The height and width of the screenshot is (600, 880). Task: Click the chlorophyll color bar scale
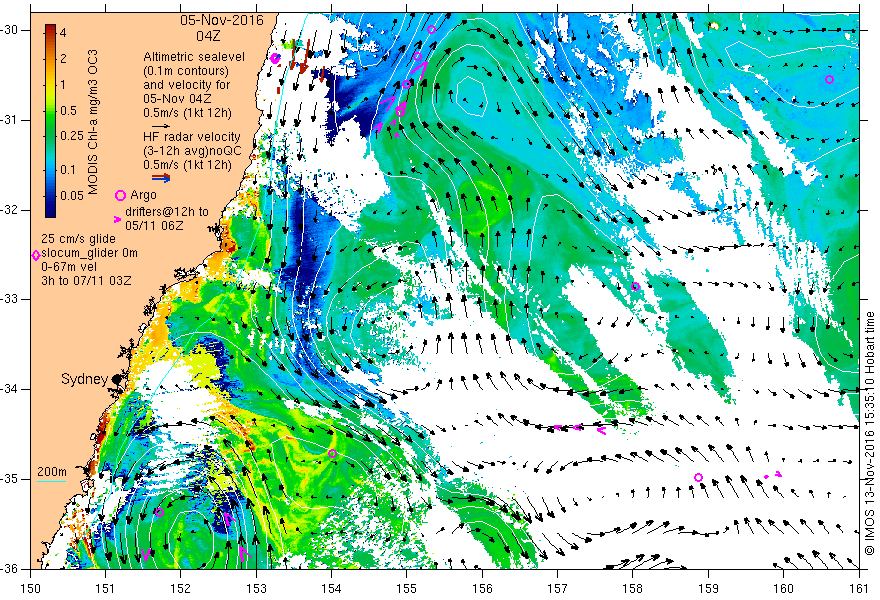pyautogui.click(x=51, y=120)
